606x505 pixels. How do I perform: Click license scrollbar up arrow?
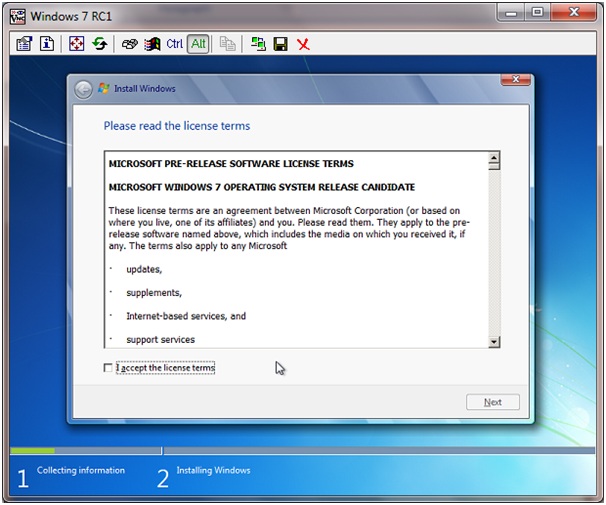point(494,157)
